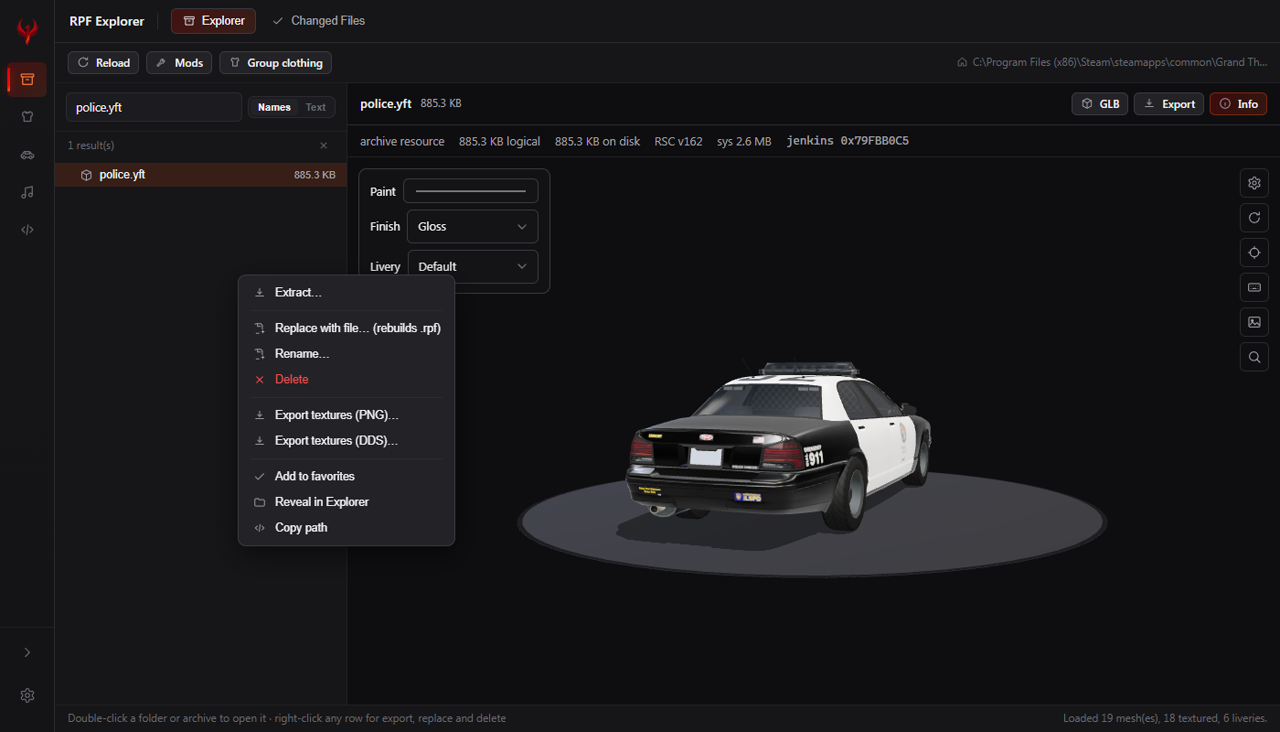Click the Reload button
The image size is (1280, 732).
[103, 63]
